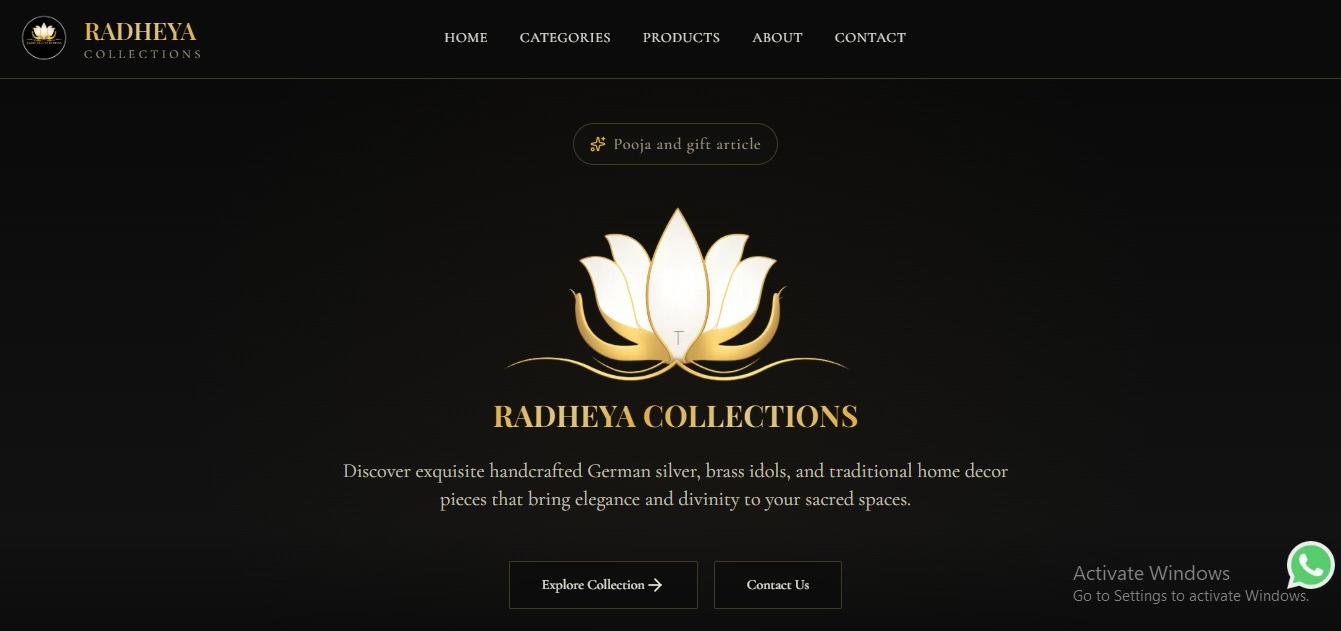Click the RADHEYA brand name in header
This screenshot has height=631, width=1341.
coord(140,32)
